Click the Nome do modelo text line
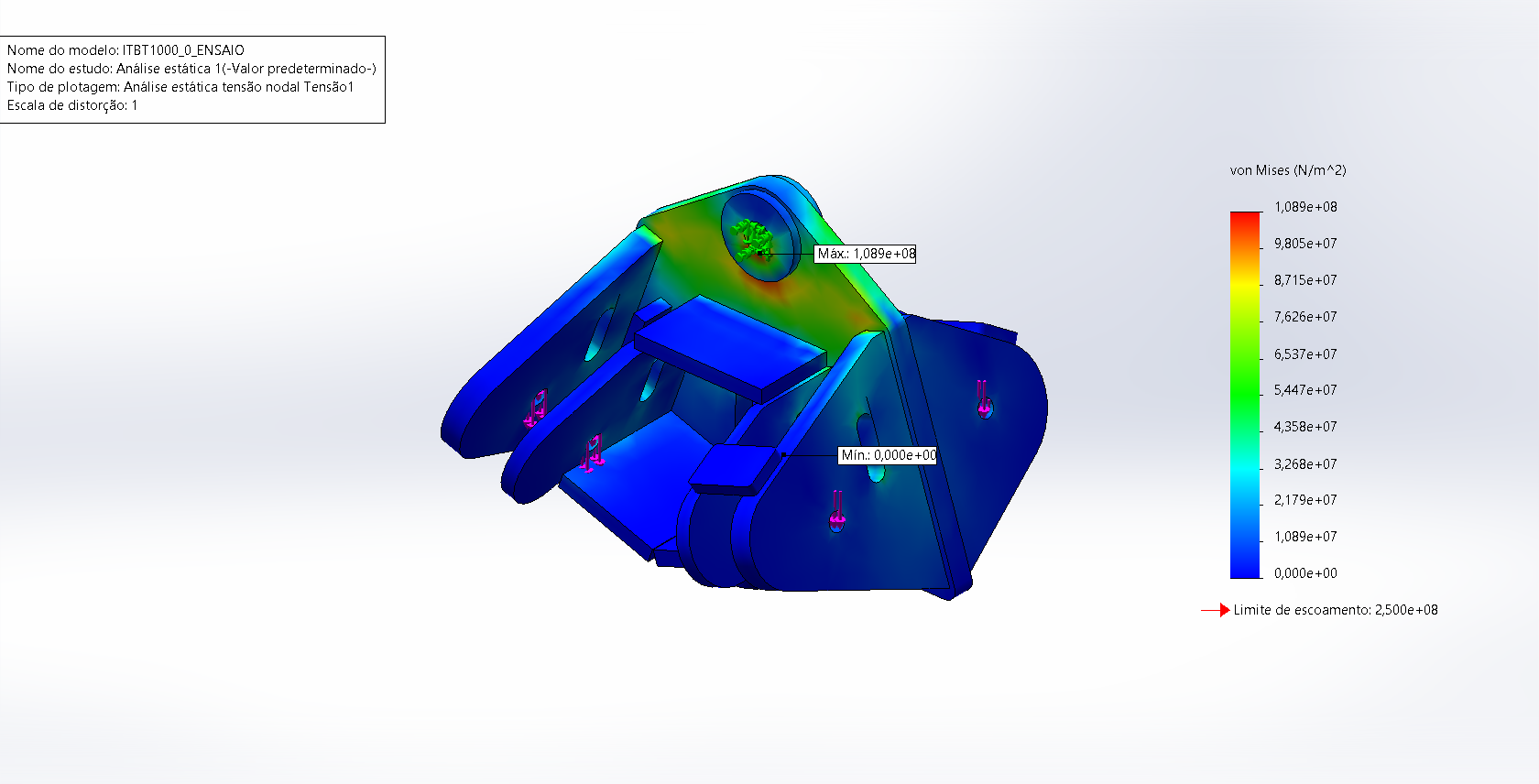 tap(126, 50)
